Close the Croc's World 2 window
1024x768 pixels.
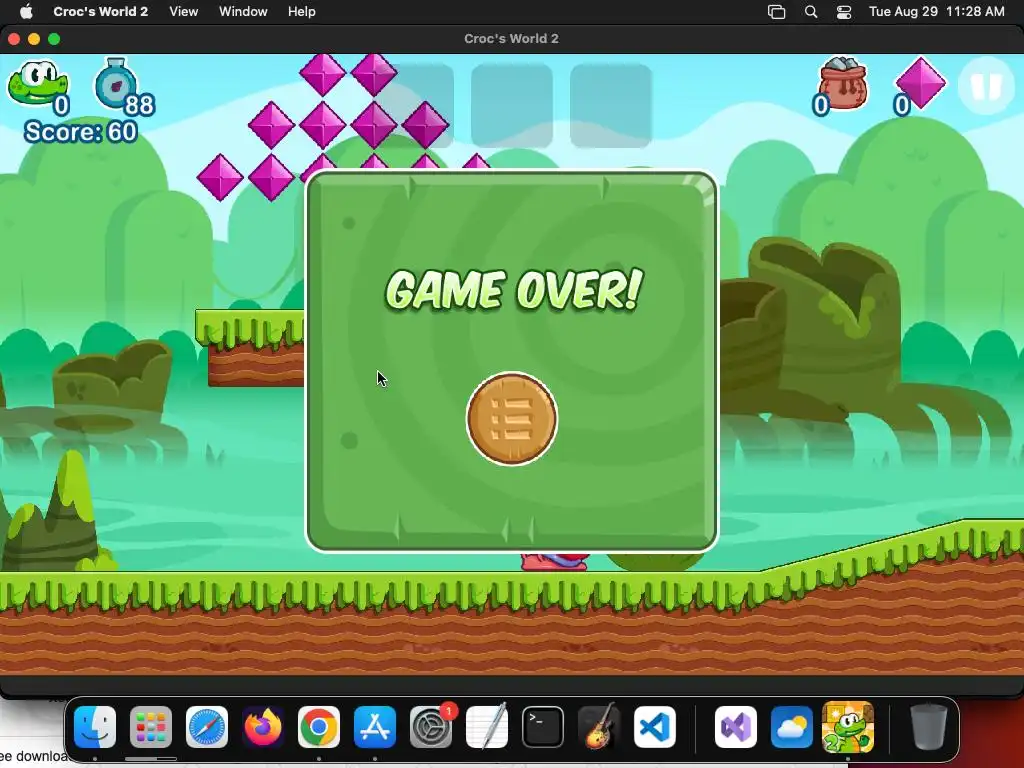14,39
